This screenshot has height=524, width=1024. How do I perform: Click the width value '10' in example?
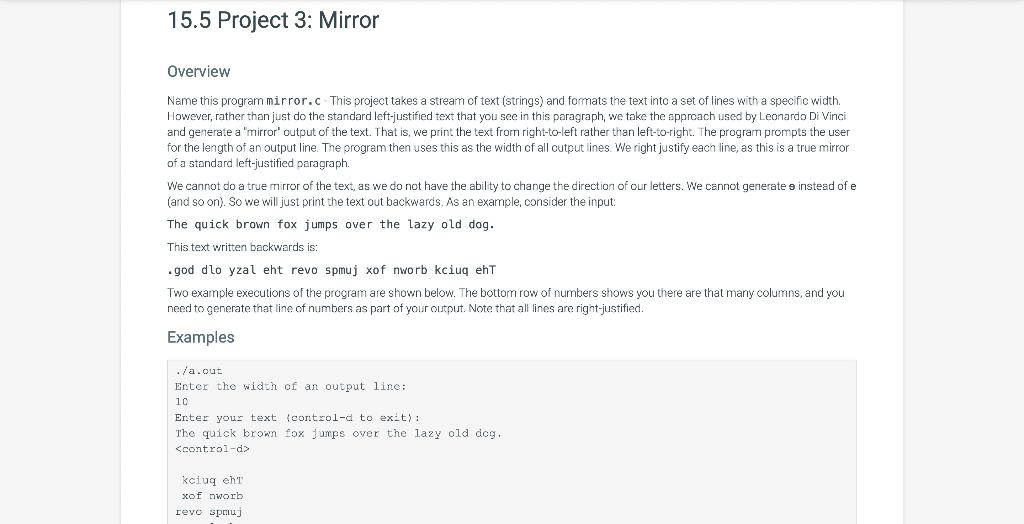(182, 402)
